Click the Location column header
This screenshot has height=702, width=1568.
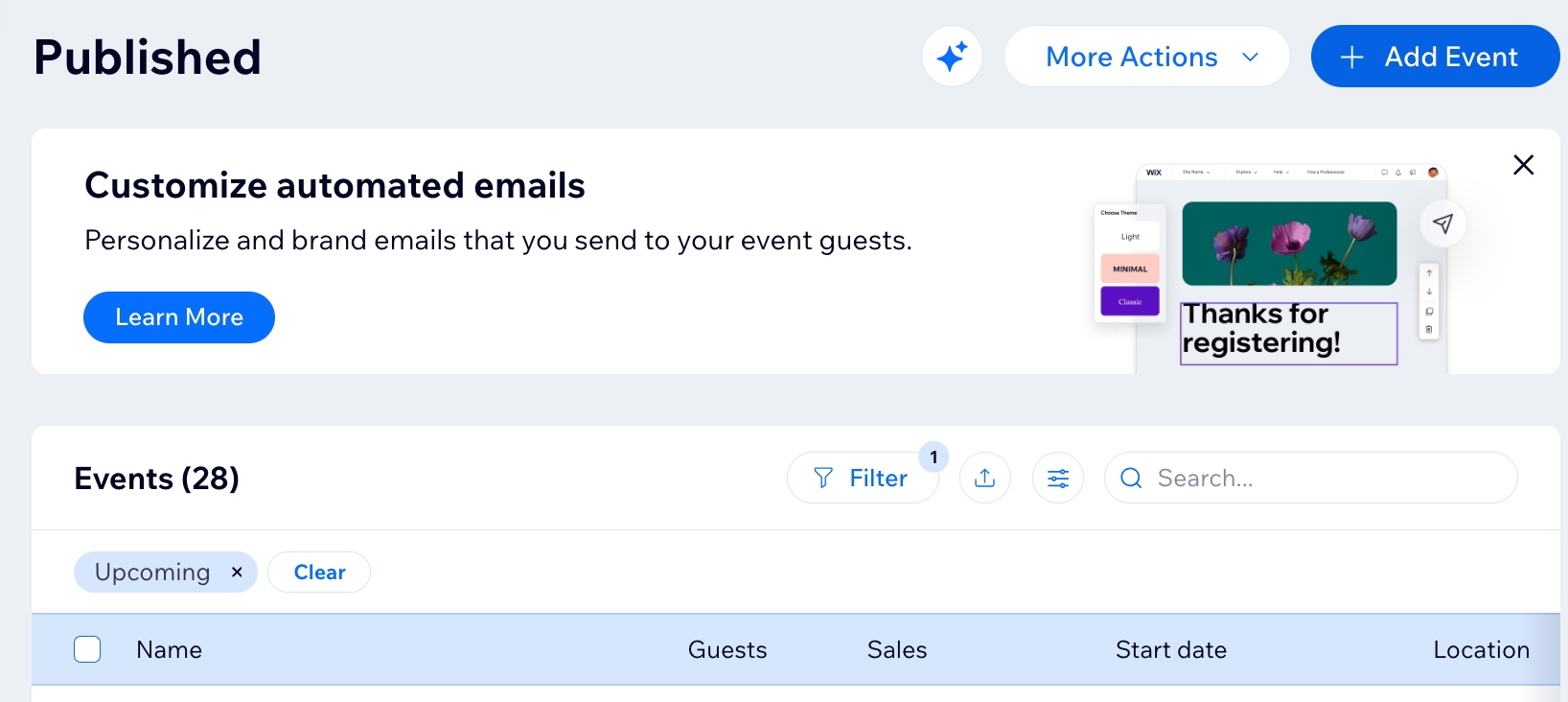pyautogui.click(x=1482, y=650)
